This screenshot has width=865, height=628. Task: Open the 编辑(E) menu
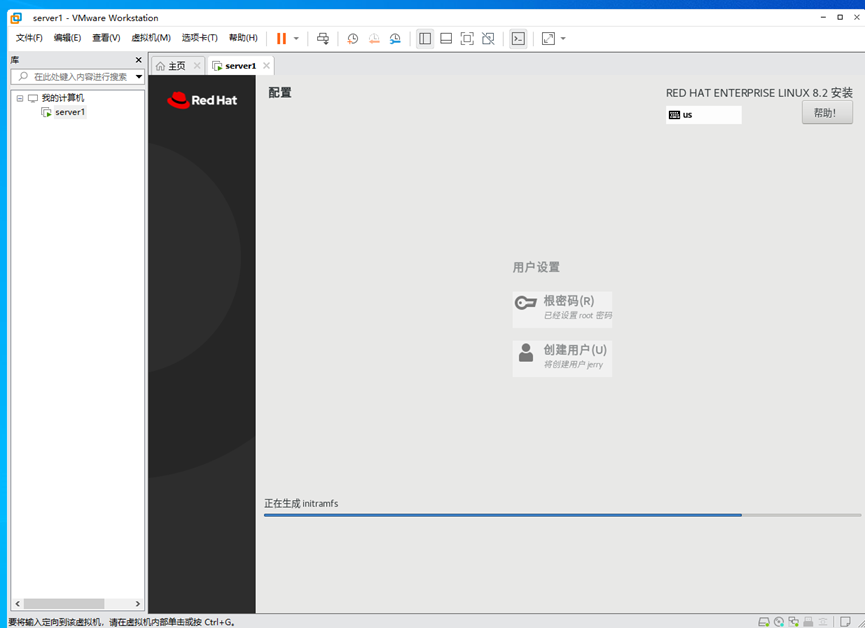(x=67, y=38)
